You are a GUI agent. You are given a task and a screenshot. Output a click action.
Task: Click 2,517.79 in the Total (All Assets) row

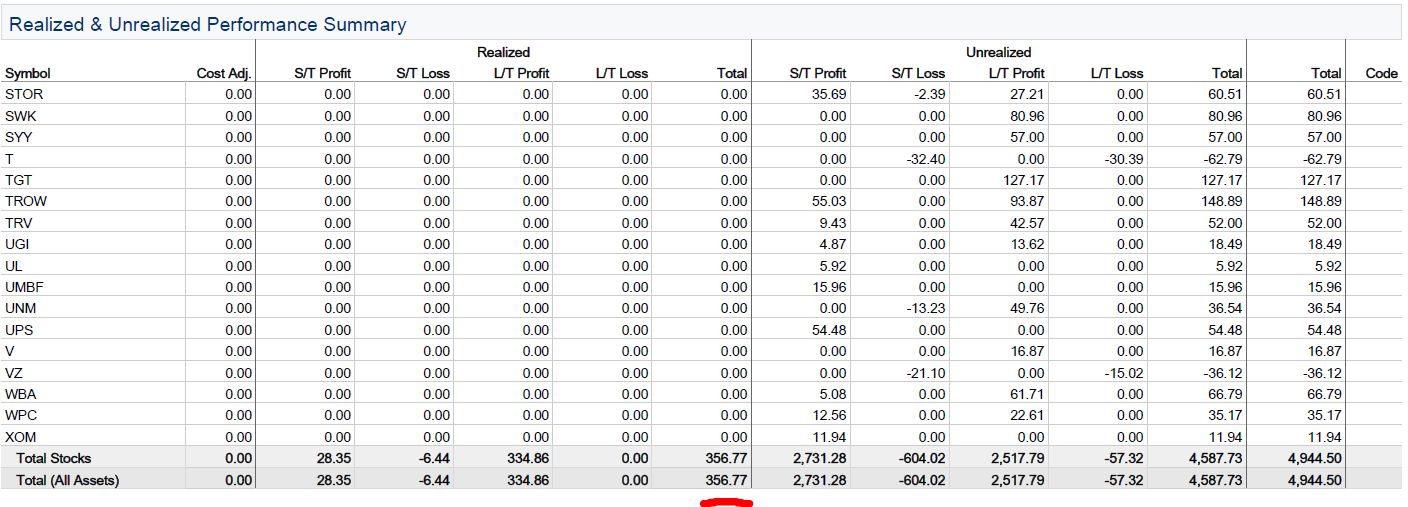tap(1017, 480)
